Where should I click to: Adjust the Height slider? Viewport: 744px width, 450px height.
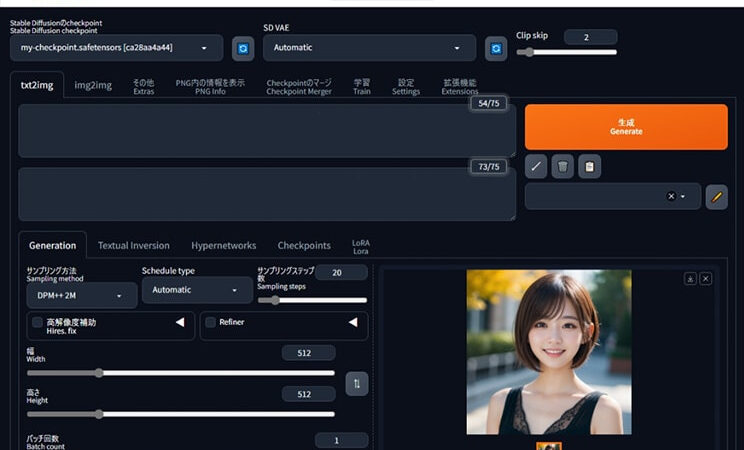[181, 414]
